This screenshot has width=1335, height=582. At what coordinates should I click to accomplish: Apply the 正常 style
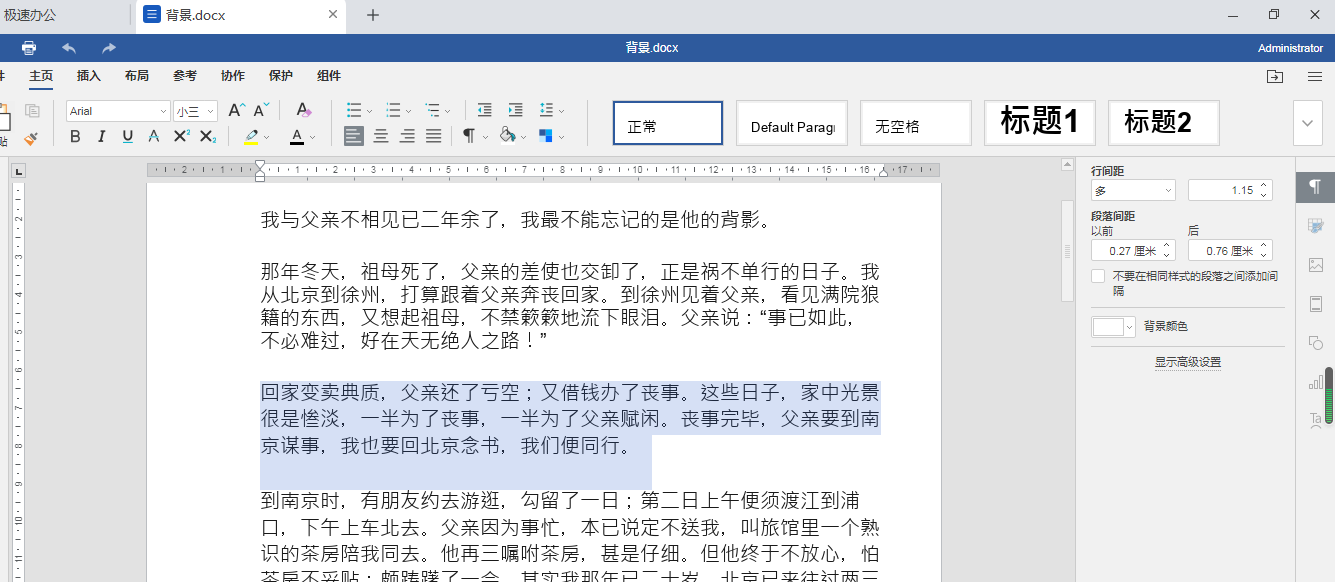[x=668, y=123]
